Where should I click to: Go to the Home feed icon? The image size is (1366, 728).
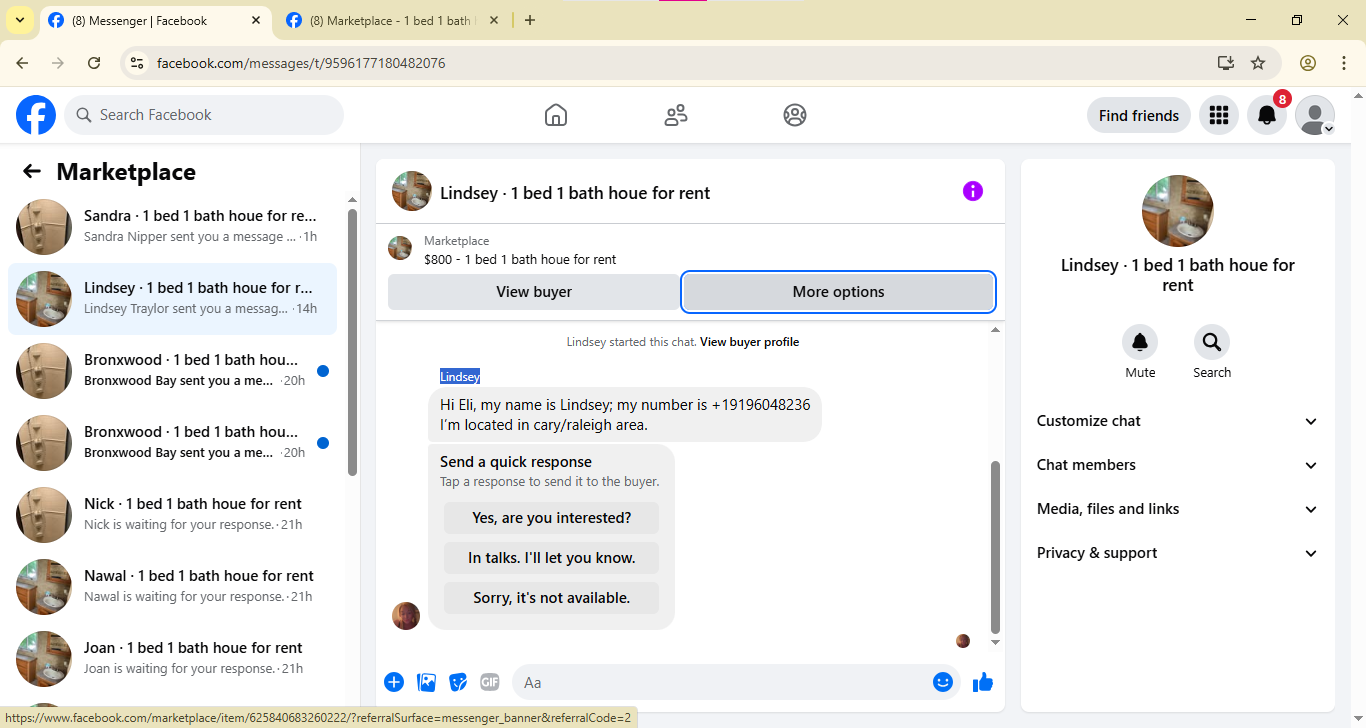[x=556, y=115]
